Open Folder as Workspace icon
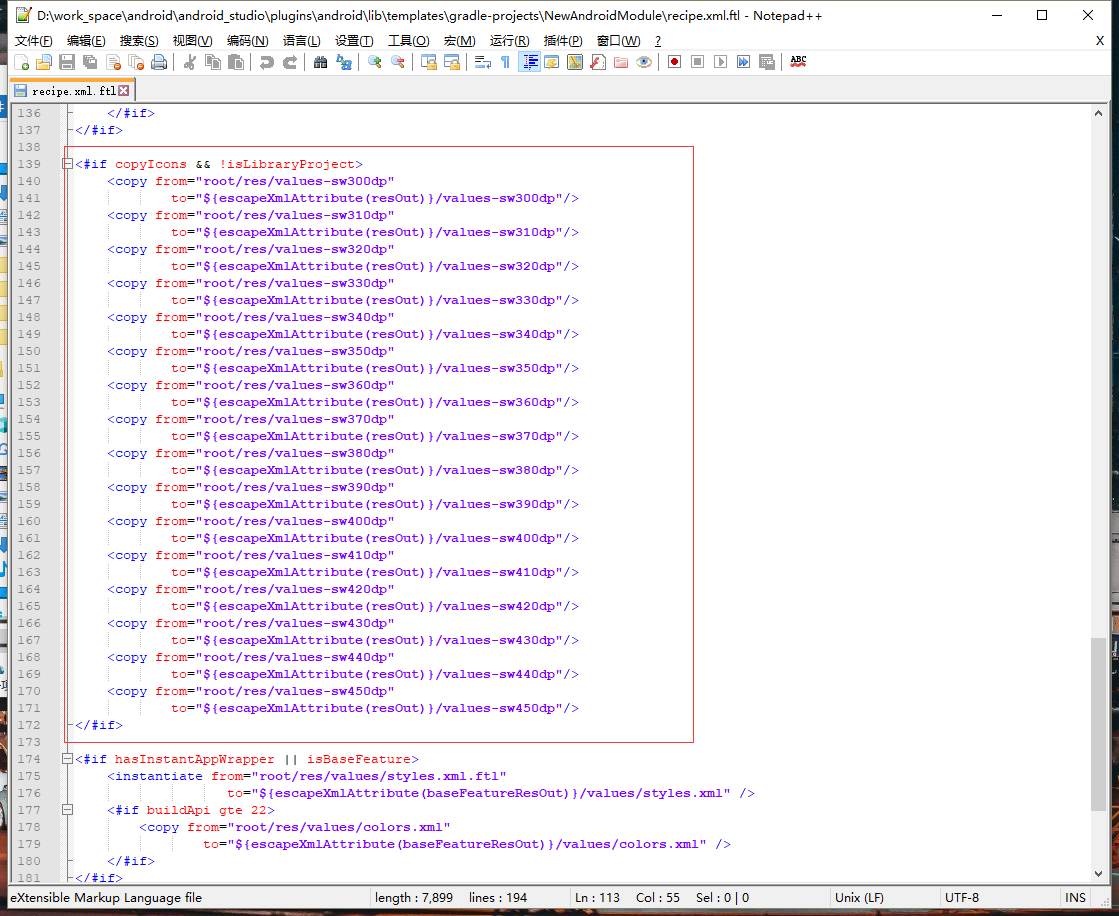 tap(621, 63)
